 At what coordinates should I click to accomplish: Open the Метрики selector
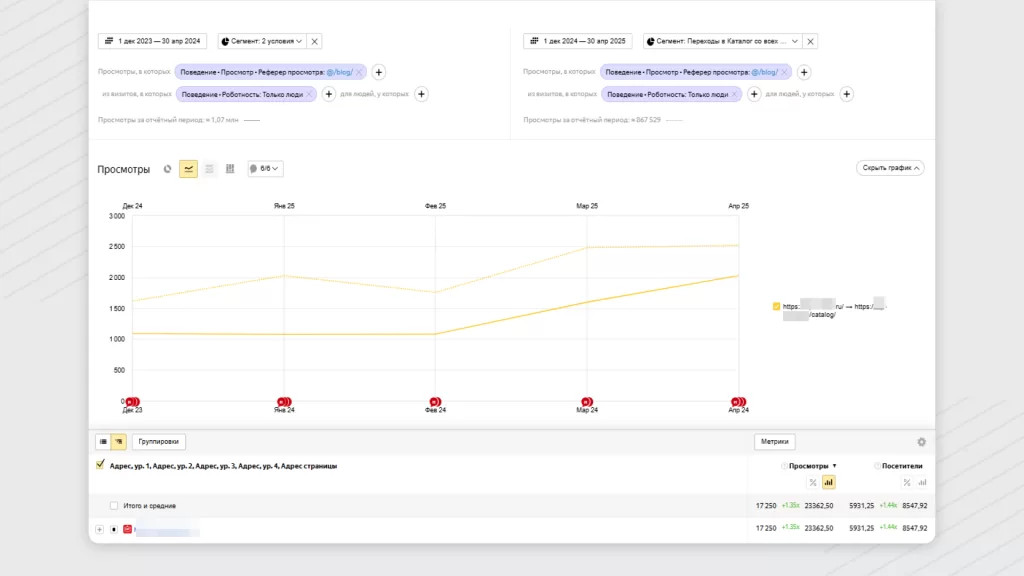click(x=774, y=441)
